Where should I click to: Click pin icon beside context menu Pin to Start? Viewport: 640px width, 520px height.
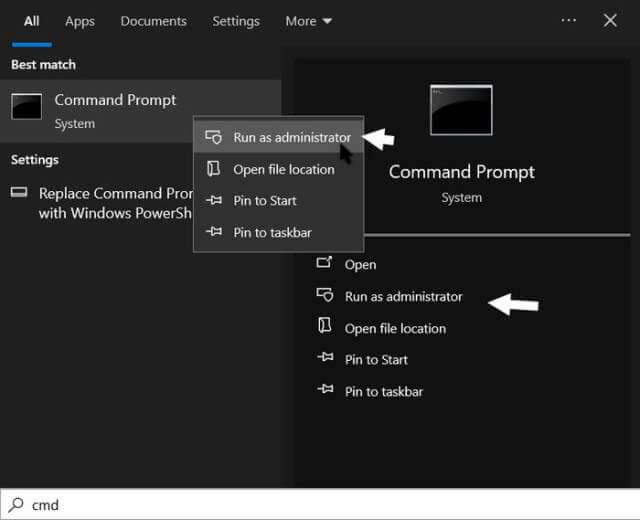214,200
